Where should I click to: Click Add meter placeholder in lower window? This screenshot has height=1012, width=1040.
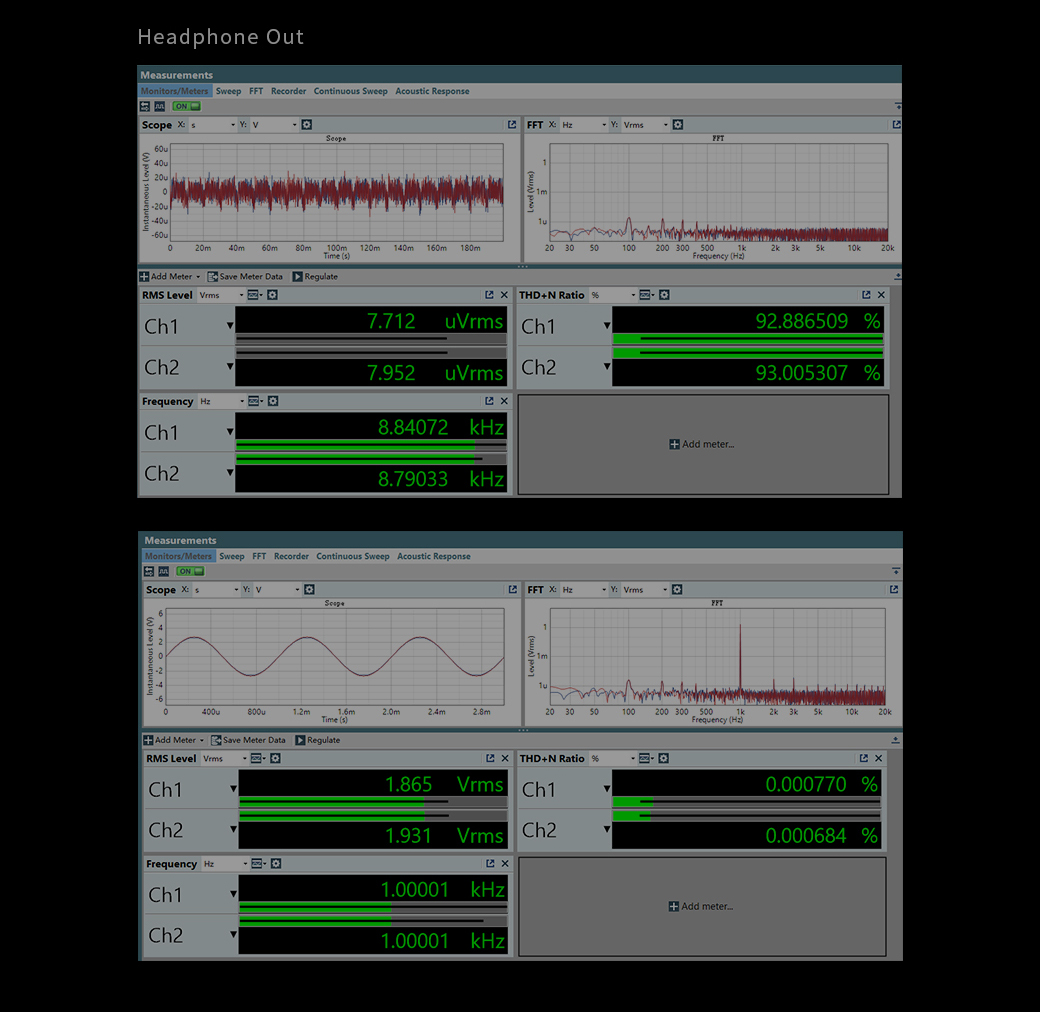(x=701, y=907)
